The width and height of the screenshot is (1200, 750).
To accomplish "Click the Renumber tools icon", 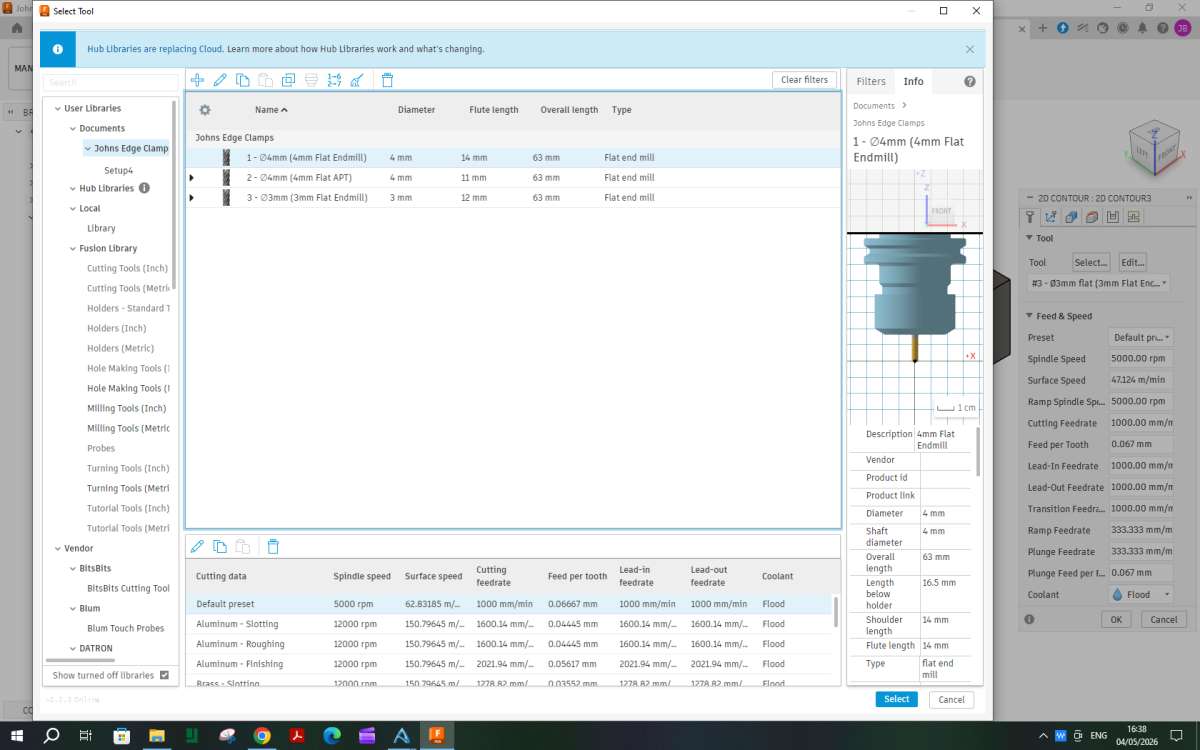I will click(x=334, y=80).
